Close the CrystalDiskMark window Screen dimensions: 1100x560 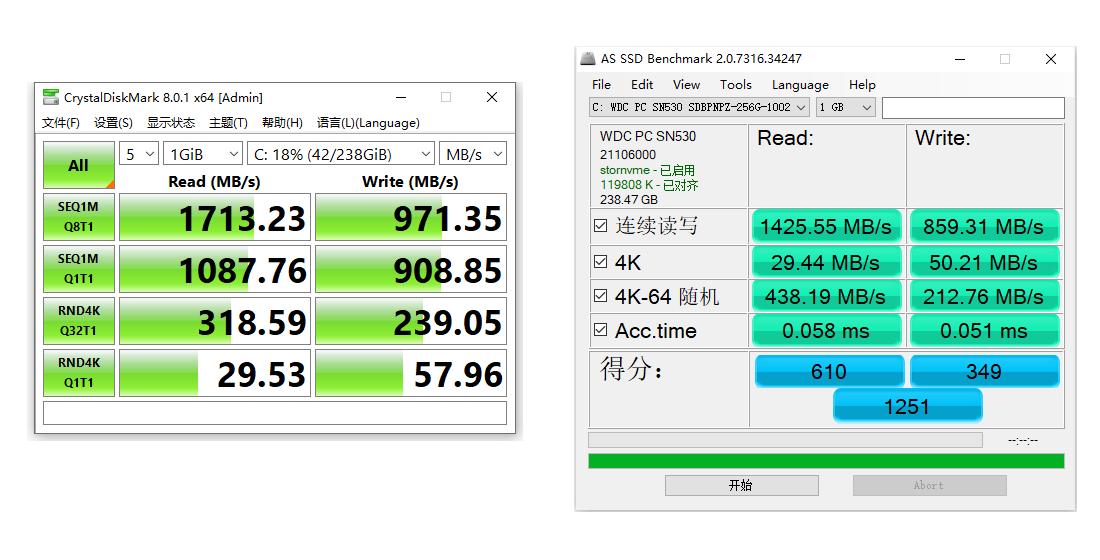click(x=492, y=97)
